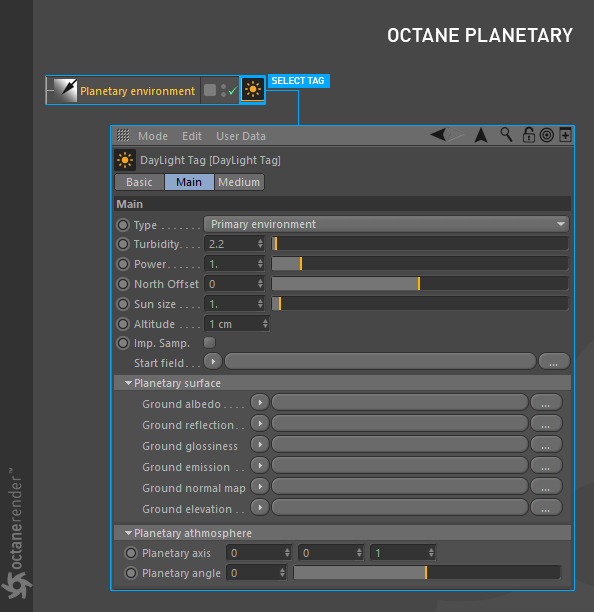Open new attribute manager plus icon
594x612 pixels.
click(566, 135)
